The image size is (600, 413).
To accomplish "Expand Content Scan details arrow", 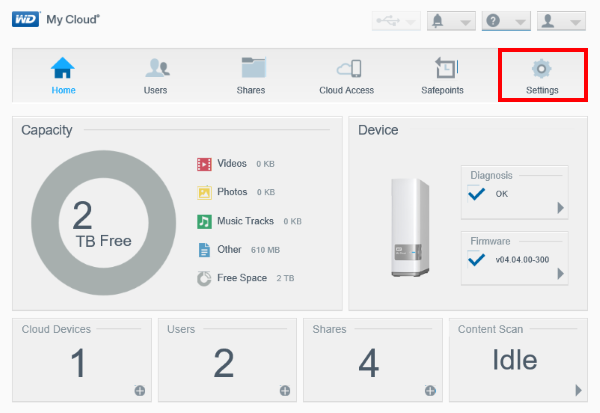I will tap(579, 390).
